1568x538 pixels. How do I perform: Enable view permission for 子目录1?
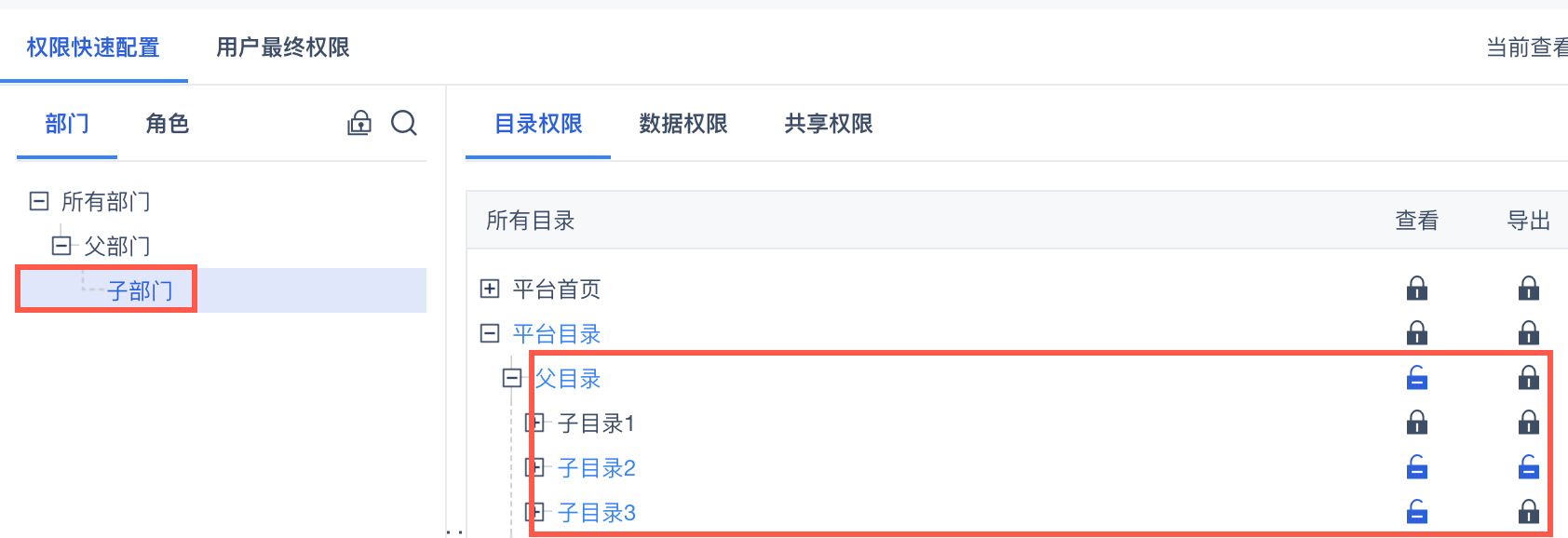coord(1416,423)
